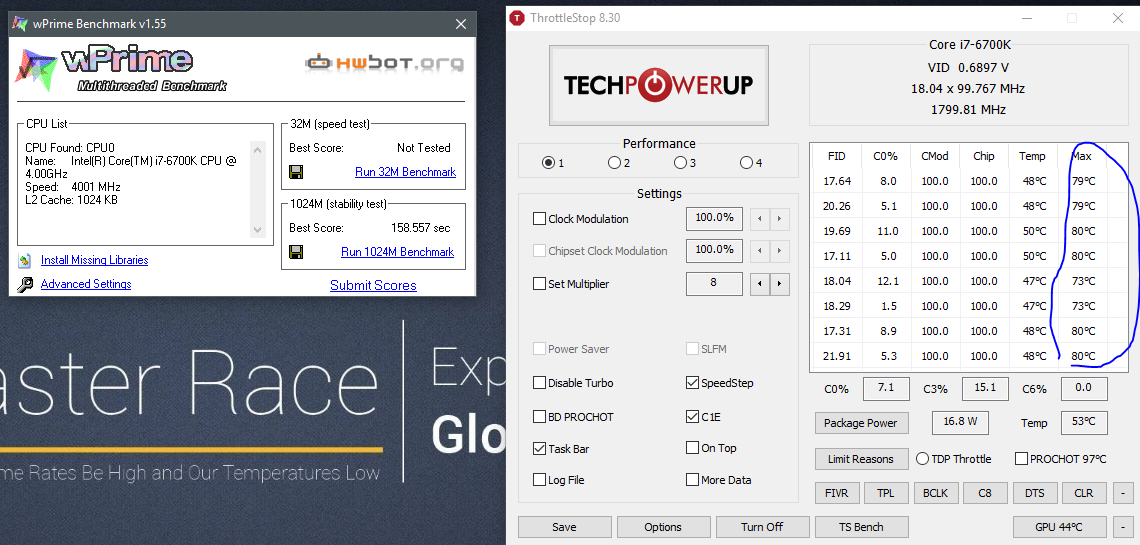Uncheck Task Bar option
The height and width of the screenshot is (545, 1140).
tap(539, 449)
